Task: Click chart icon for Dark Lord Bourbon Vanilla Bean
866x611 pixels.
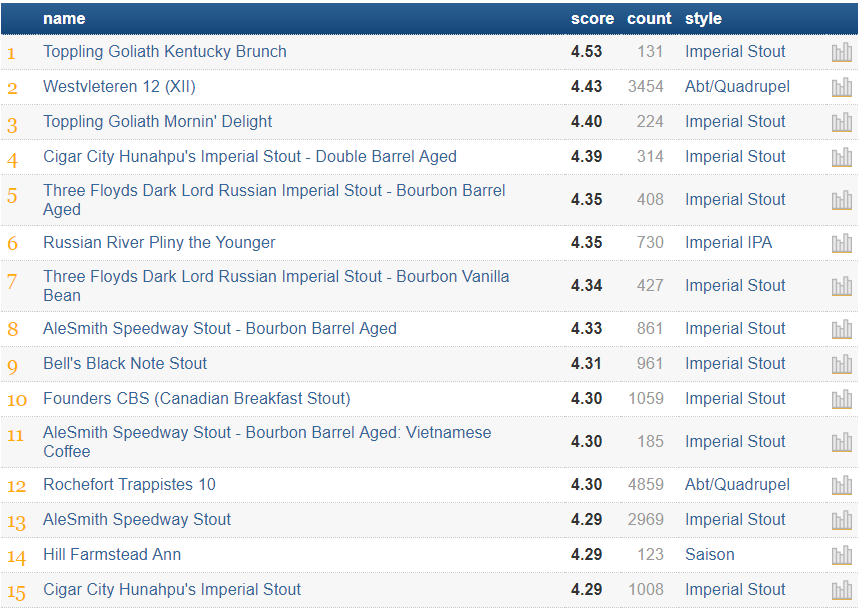Action: point(842,286)
